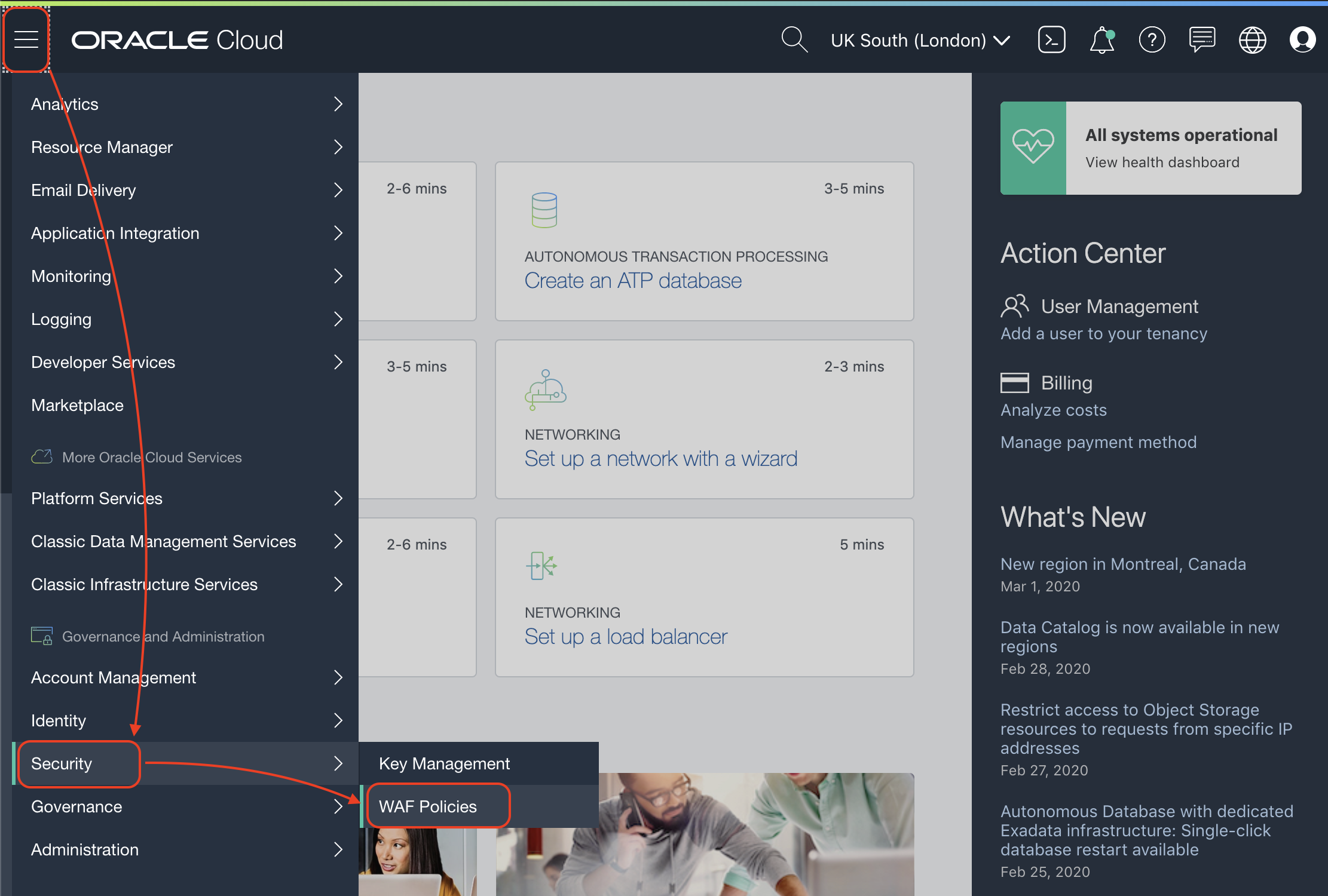Select WAF Policies in the Security submenu
Viewport: 1328px width, 896px height.
(428, 806)
